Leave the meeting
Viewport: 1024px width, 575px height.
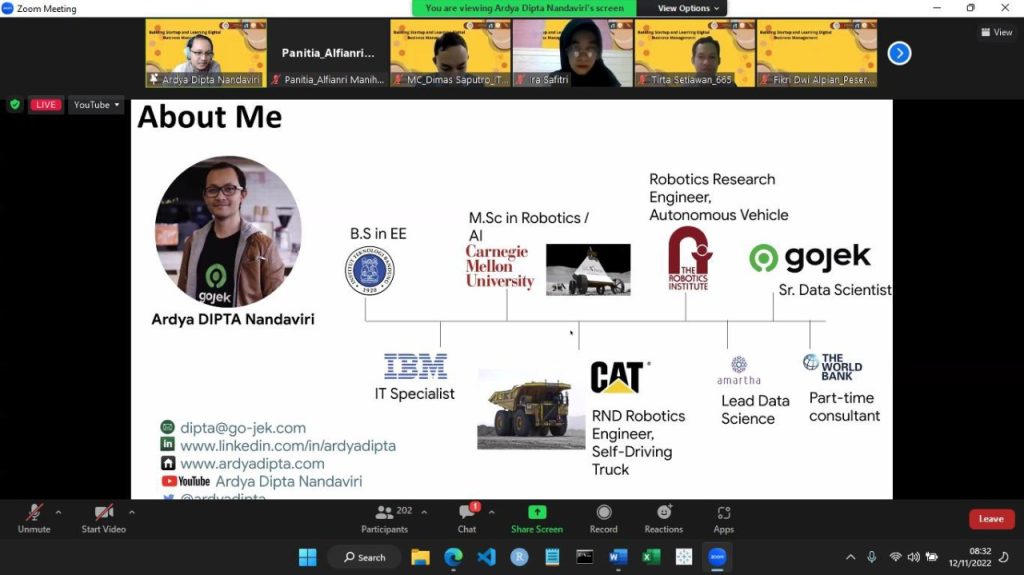[x=991, y=519]
